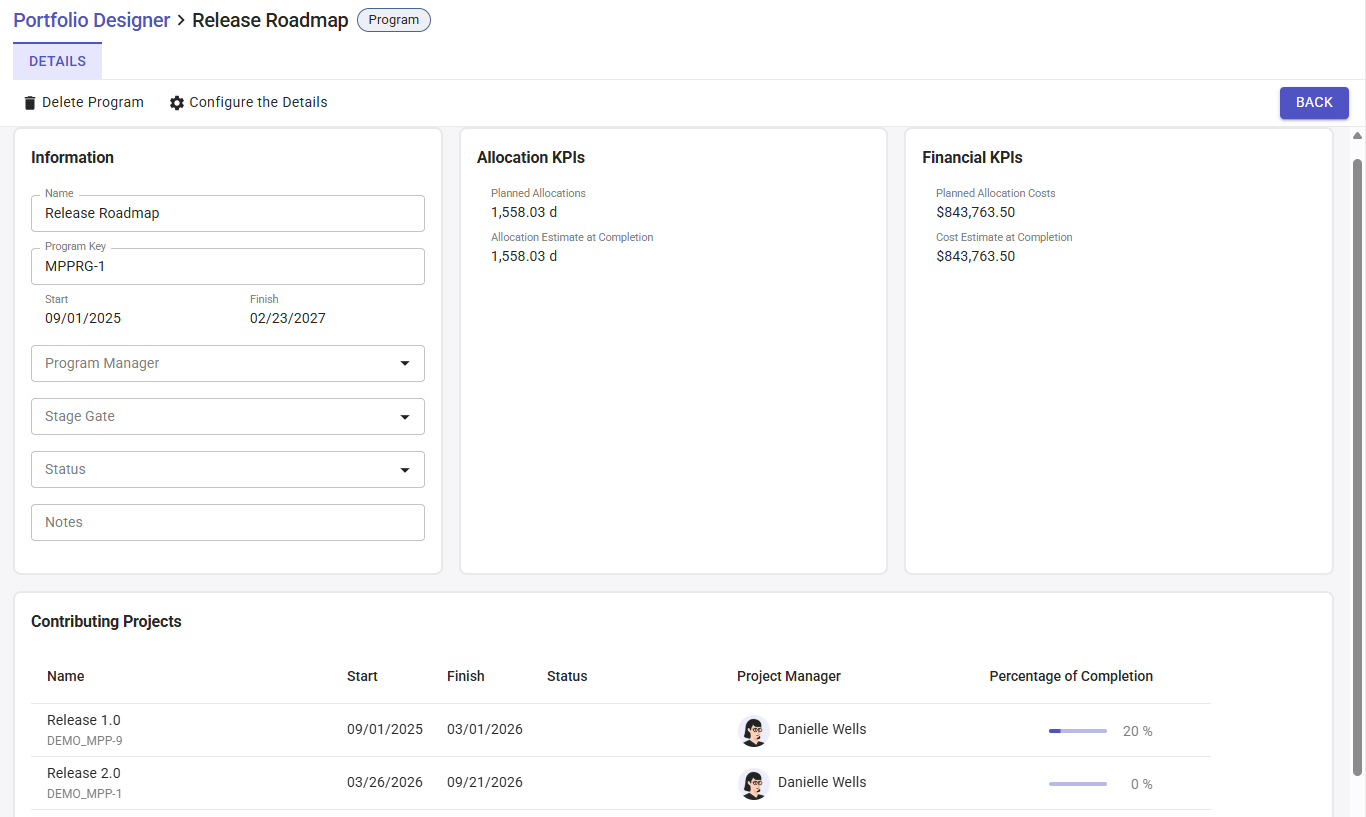Screen dimensions: 1366x817
Task: Click the trash icon for Delete Program
Action: coord(30,103)
